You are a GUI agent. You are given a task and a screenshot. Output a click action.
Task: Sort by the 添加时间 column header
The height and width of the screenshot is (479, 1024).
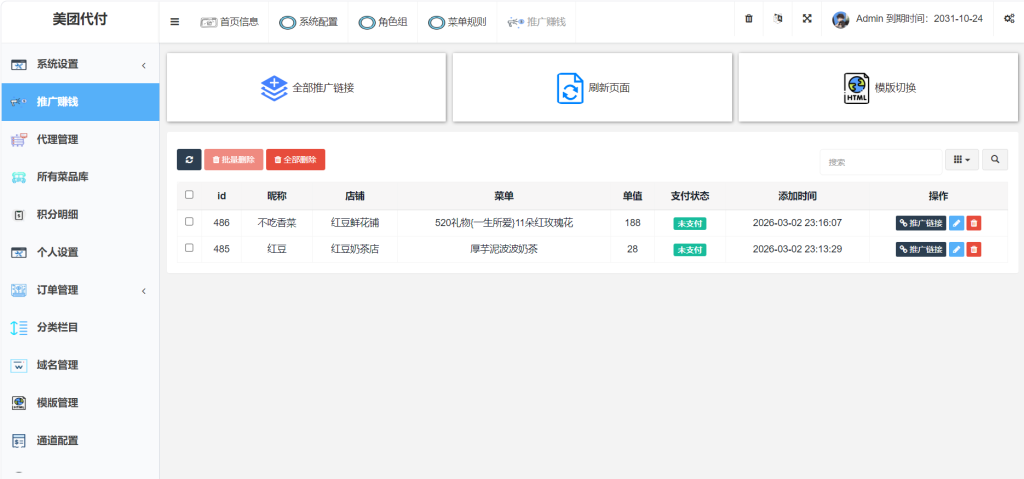click(x=797, y=195)
